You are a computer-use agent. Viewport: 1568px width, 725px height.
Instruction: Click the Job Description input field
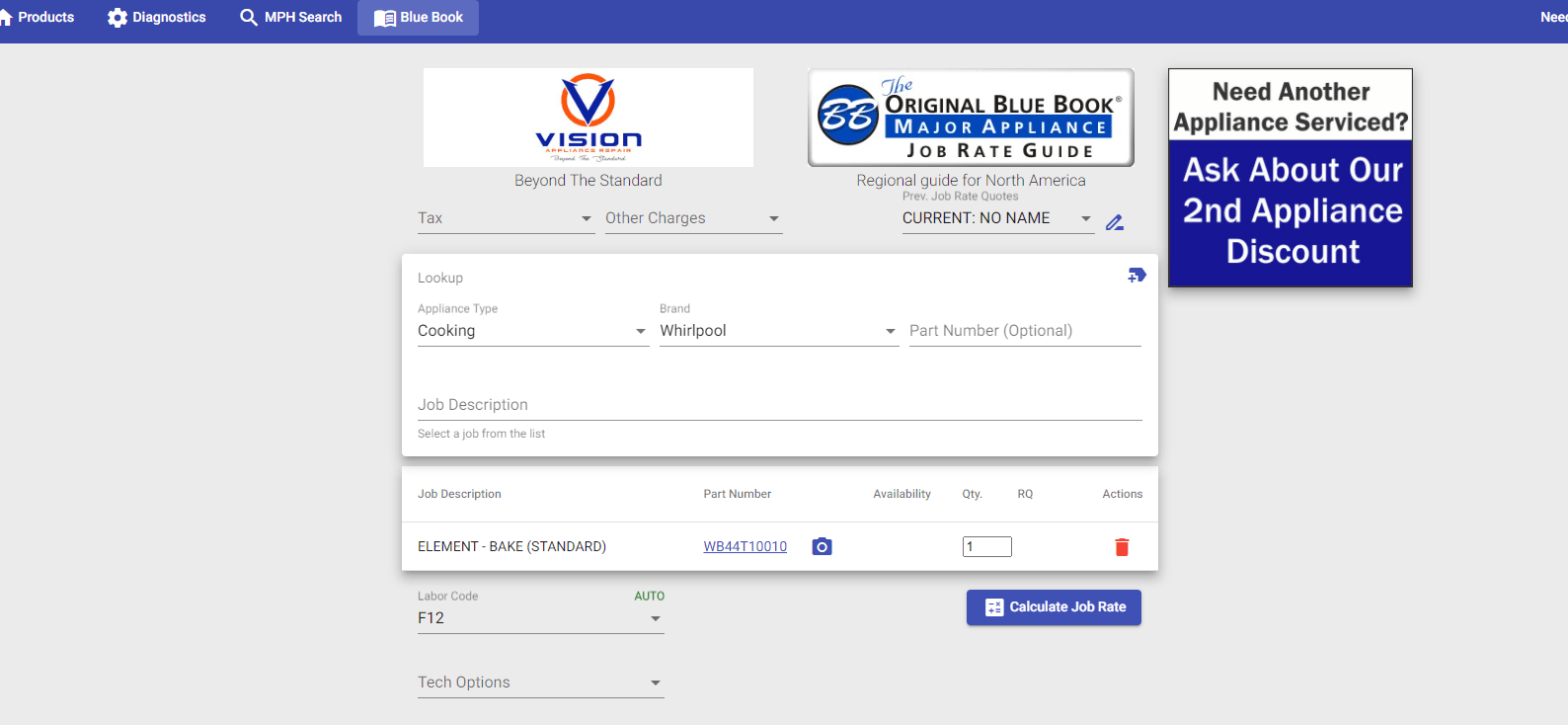[780, 405]
